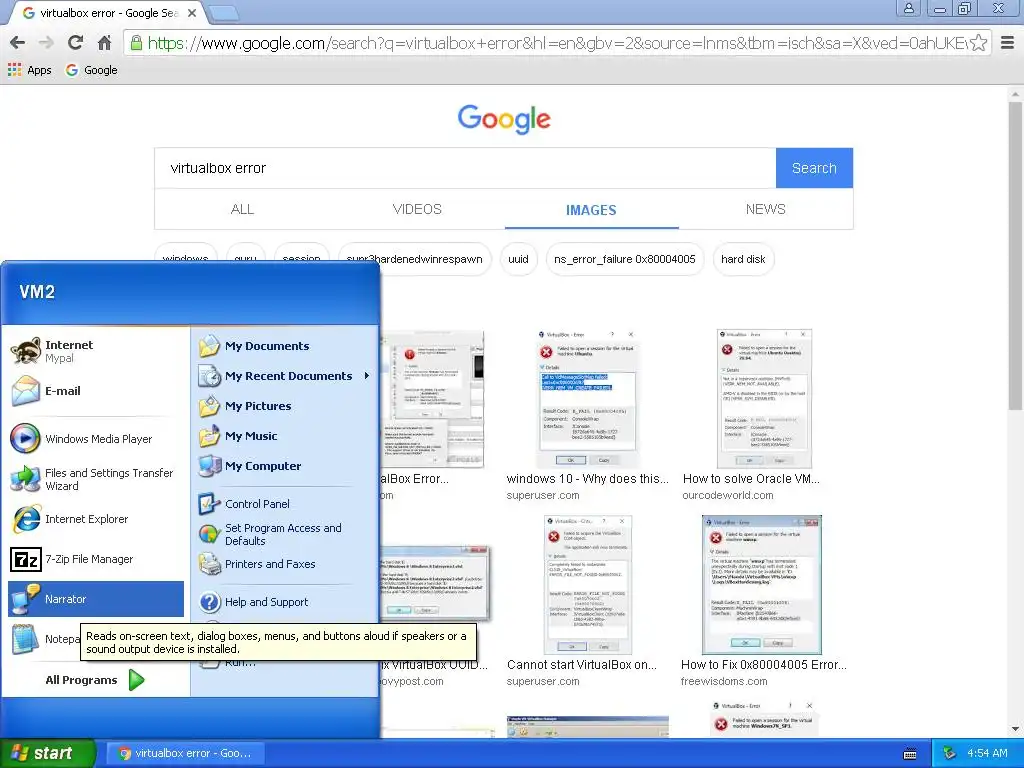Switch to the VIDEOS tab
This screenshot has height=768, width=1024.
click(x=417, y=210)
